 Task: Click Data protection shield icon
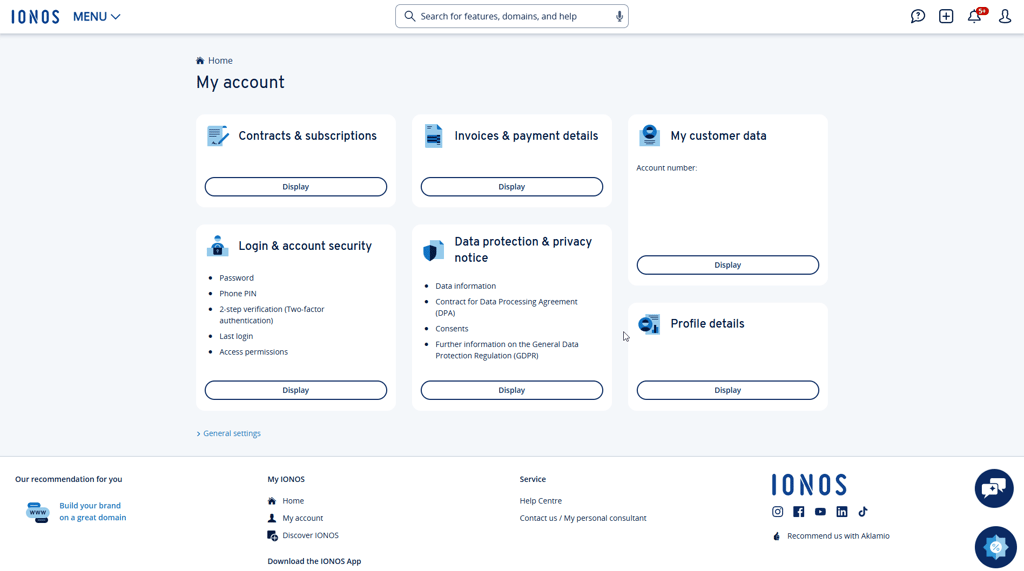(x=434, y=250)
